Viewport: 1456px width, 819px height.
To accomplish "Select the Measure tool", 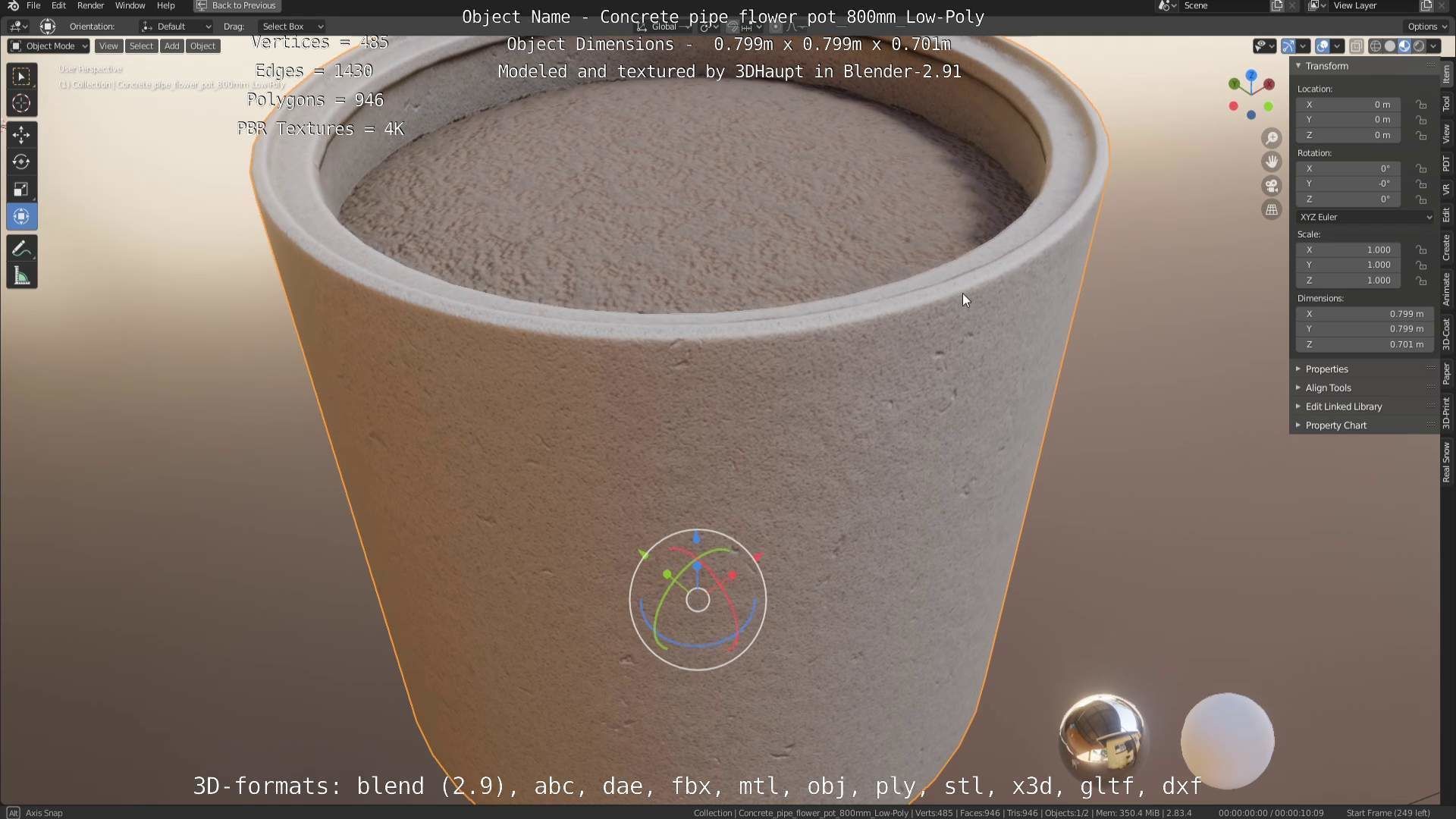I will (x=21, y=276).
